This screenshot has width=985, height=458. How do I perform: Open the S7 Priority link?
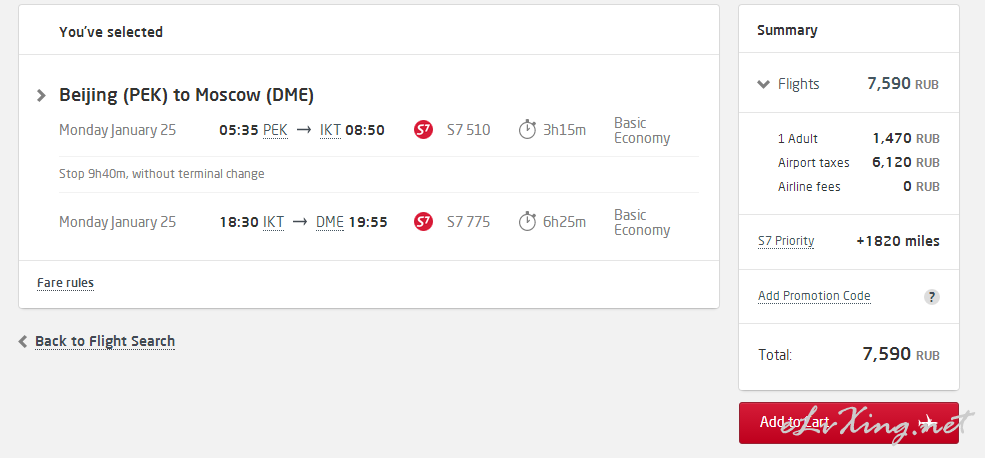[786, 241]
